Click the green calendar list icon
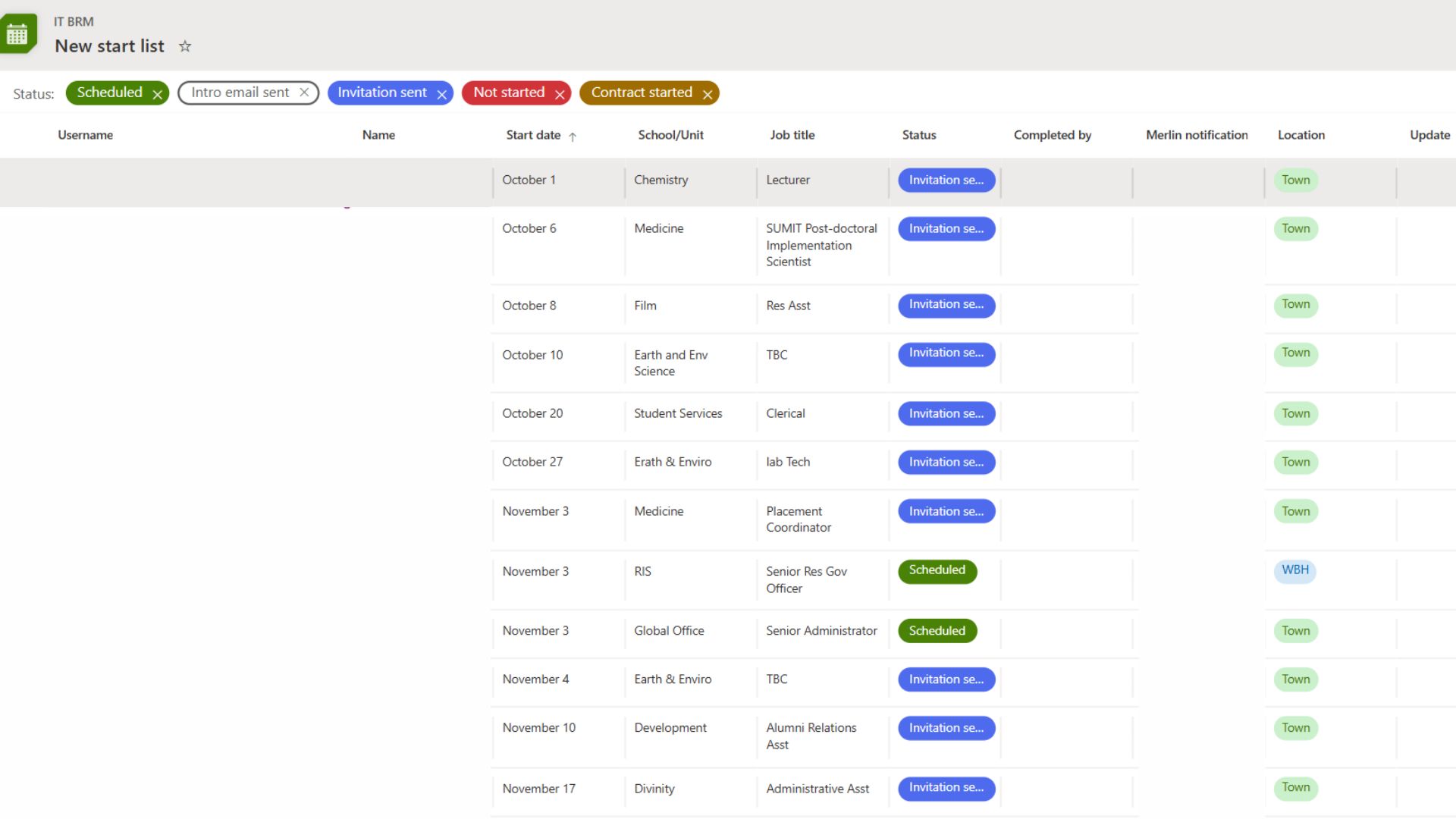The width and height of the screenshot is (1456, 819). coord(17,34)
